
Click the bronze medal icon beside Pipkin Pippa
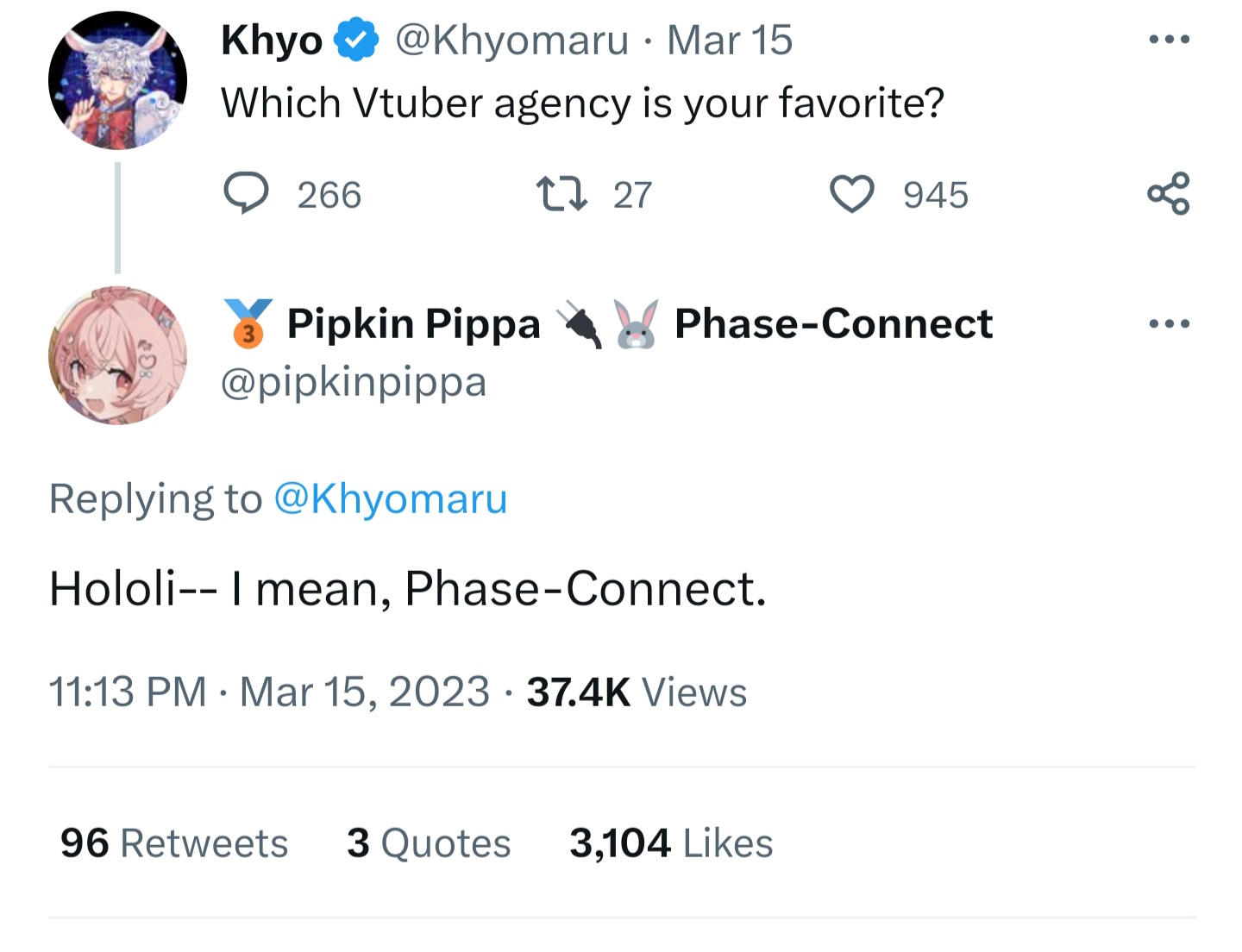[248, 324]
